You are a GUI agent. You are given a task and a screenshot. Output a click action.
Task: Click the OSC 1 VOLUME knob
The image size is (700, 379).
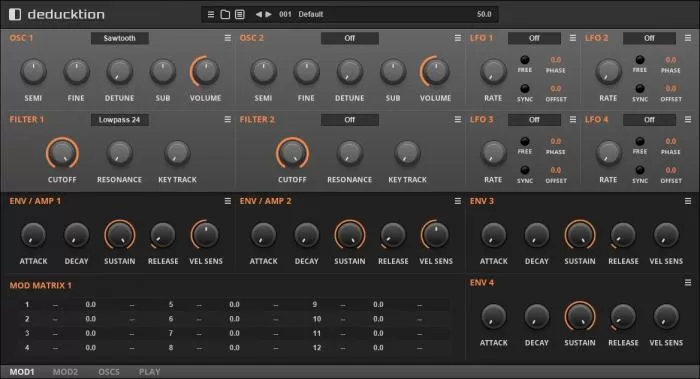pyautogui.click(x=205, y=71)
